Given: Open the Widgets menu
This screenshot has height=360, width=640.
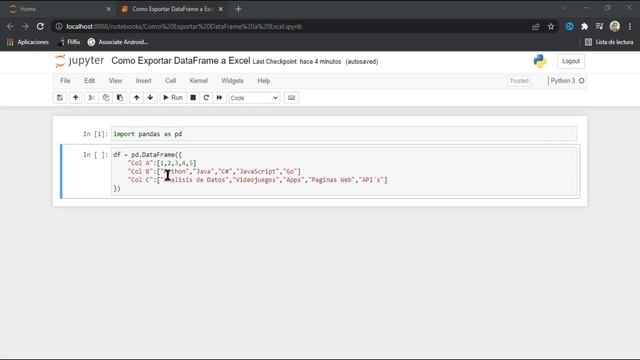Looking at the screenshot, I should point(232,81).
